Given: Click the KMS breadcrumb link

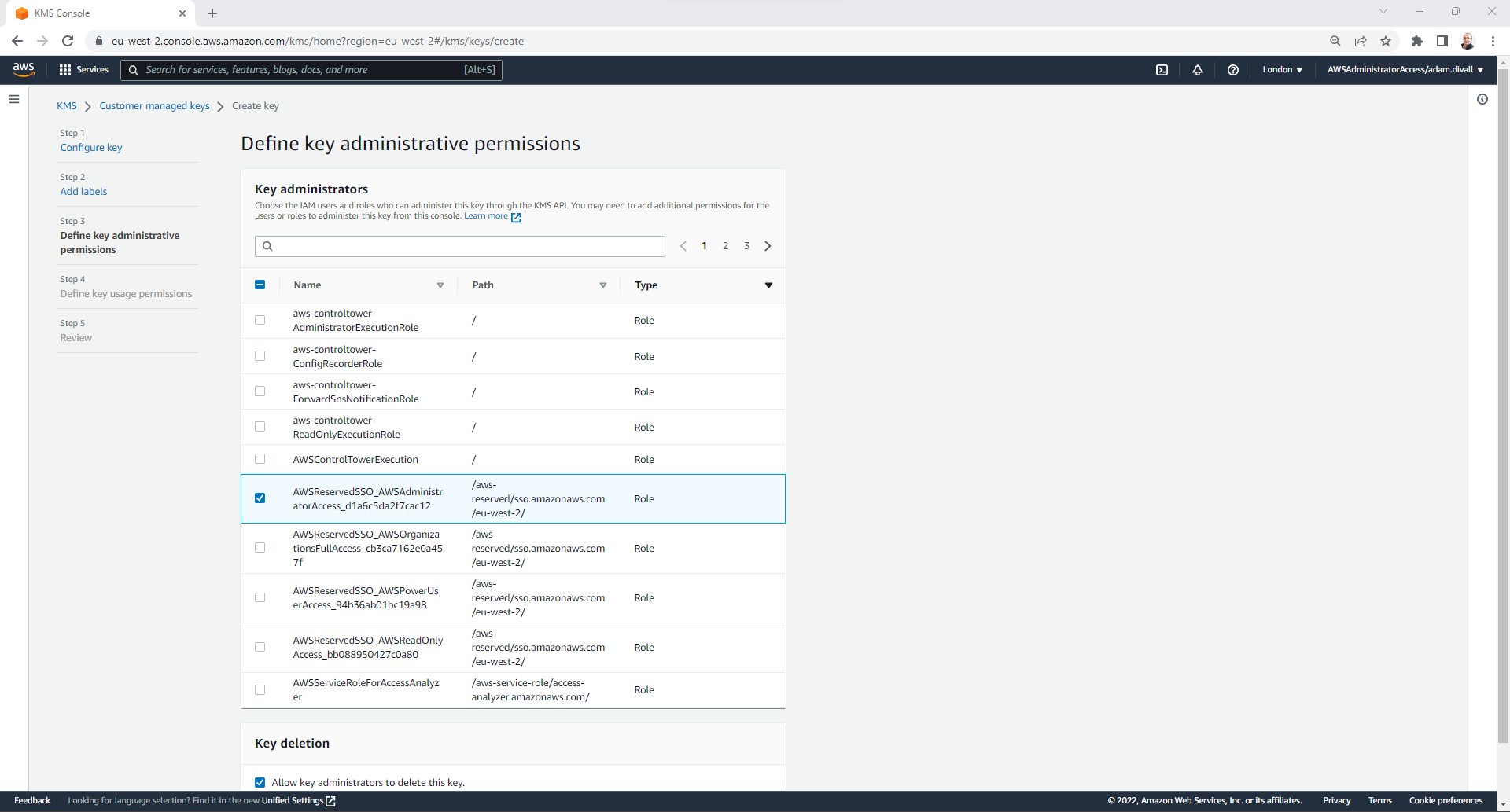Looking at the screenshot, I should [67, 106].
